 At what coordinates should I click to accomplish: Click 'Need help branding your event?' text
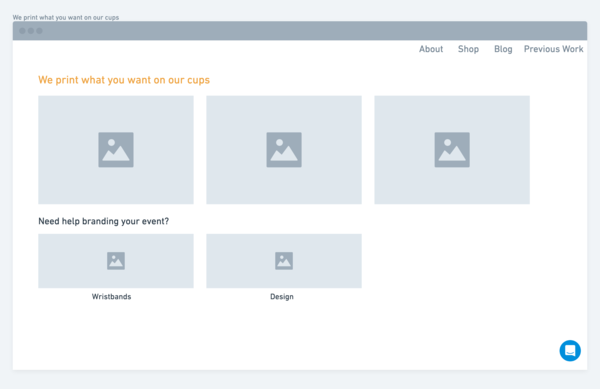point(103,221)
